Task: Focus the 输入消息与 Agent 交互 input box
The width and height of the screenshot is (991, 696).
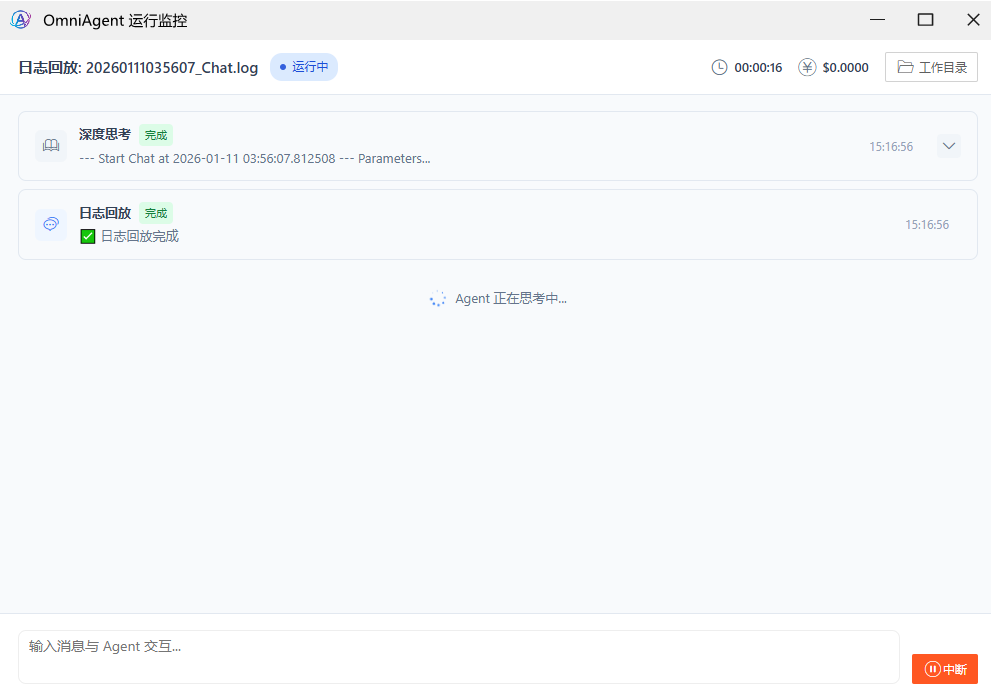Action: point(458,657)
